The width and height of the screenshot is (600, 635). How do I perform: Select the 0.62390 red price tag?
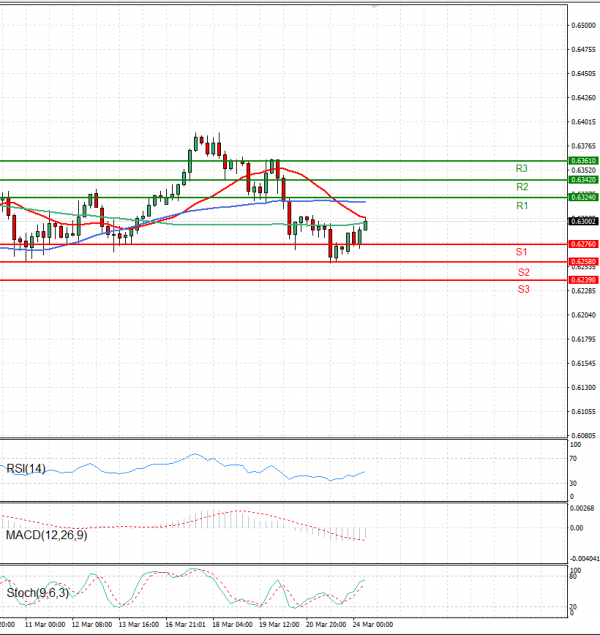(x=583, y=280)
